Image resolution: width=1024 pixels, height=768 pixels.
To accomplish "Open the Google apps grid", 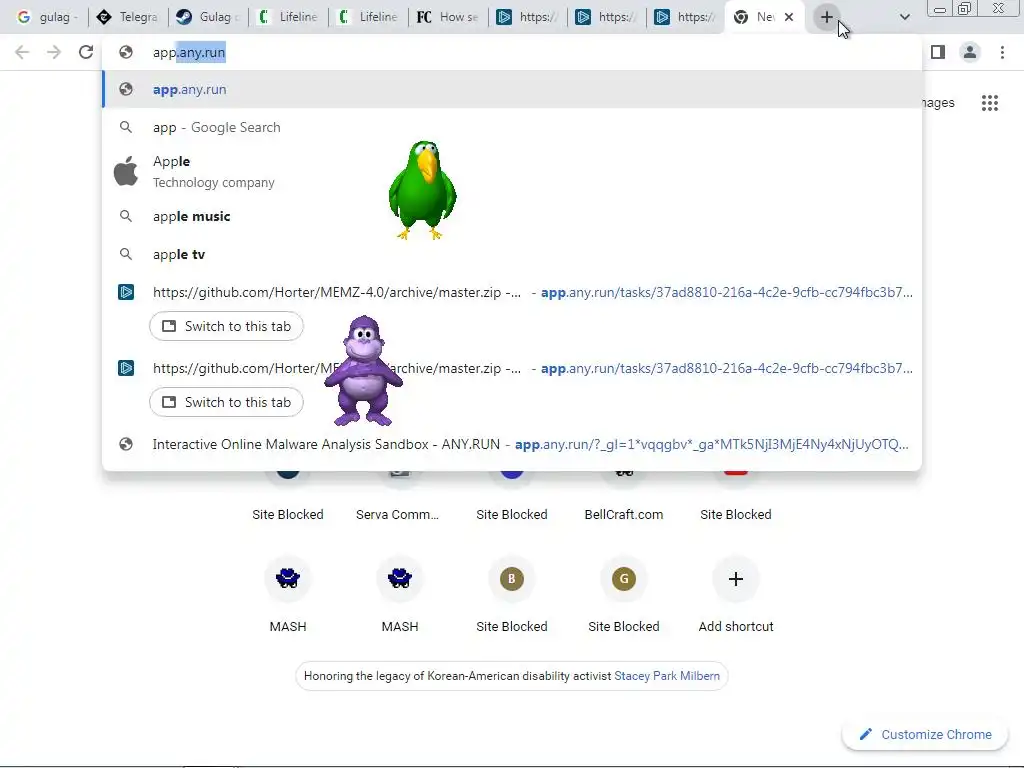I will [990, 103].
